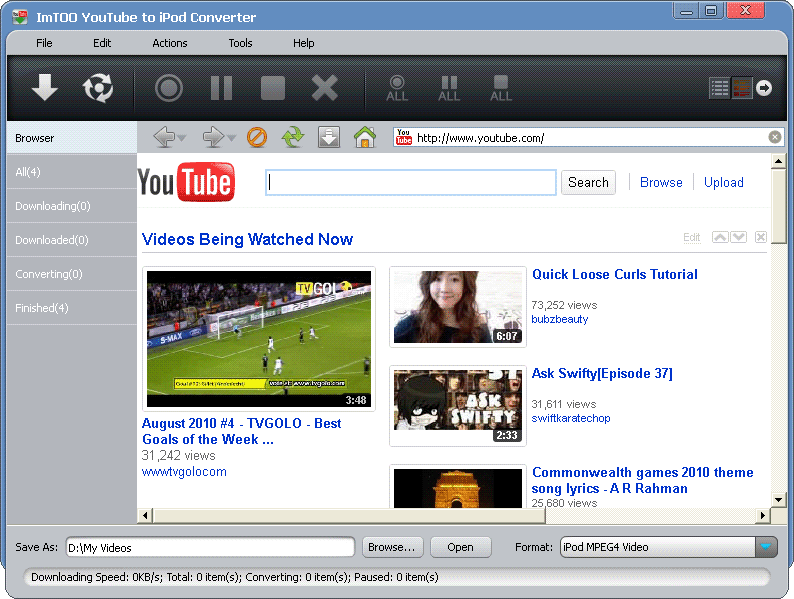The width and height of the screenshot is (794, 599).
Task: Click the YouTube favicon in address bar
Action: coord(404,137)
